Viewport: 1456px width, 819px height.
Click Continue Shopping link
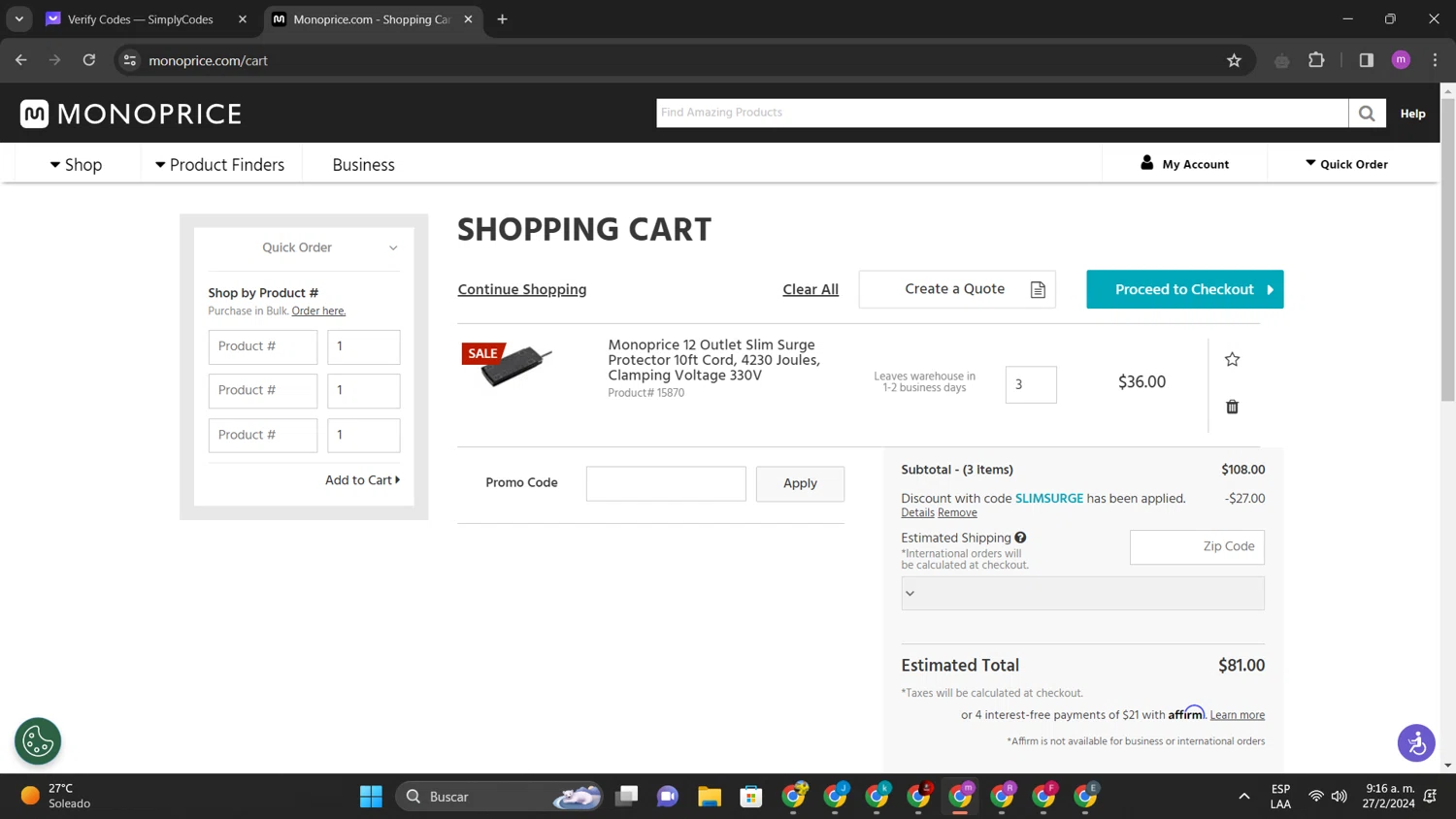click(522, 289)
